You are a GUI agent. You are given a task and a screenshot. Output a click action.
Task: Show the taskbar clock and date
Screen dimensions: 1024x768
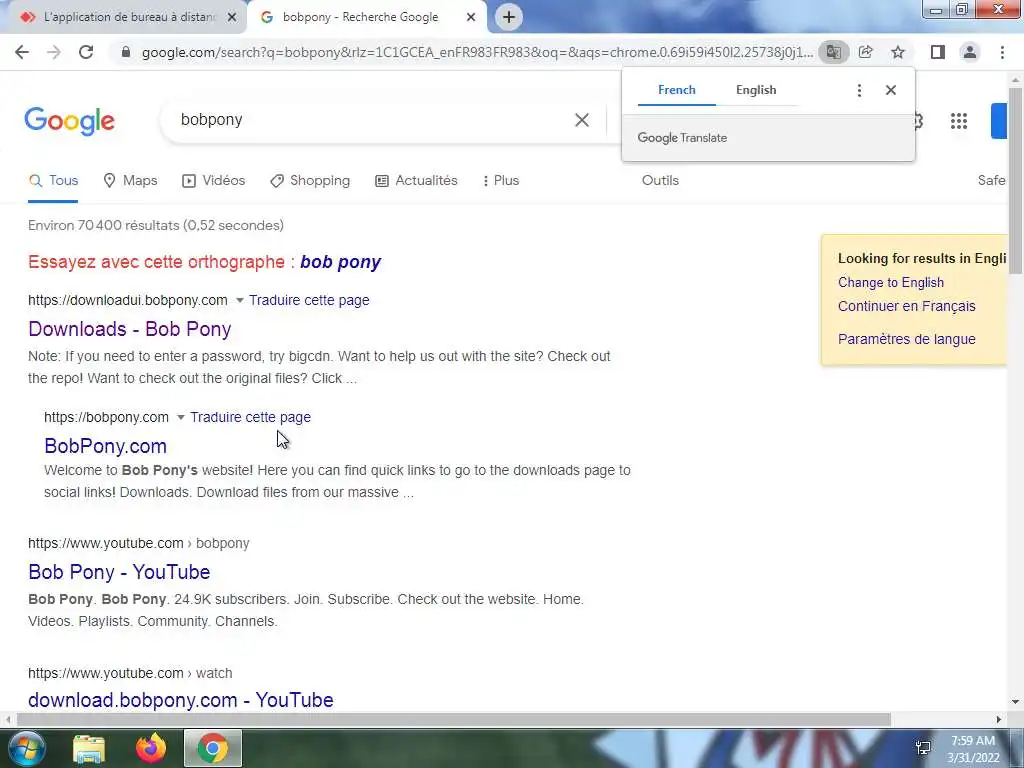[973, 749]
